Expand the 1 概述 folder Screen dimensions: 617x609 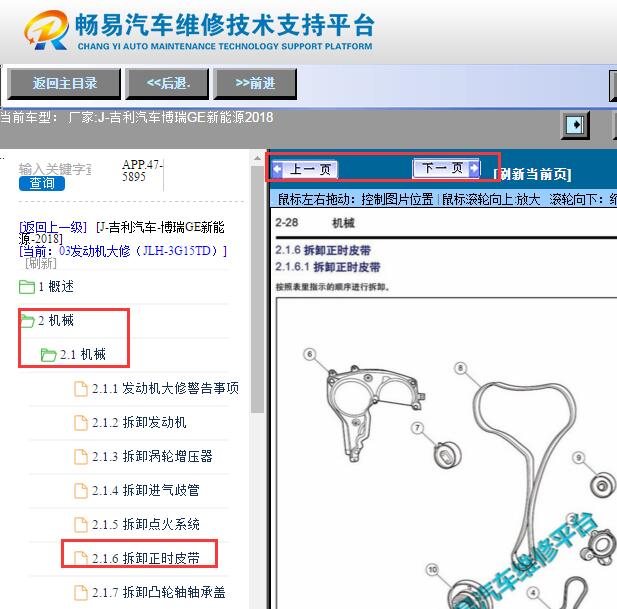pos(56,286)
